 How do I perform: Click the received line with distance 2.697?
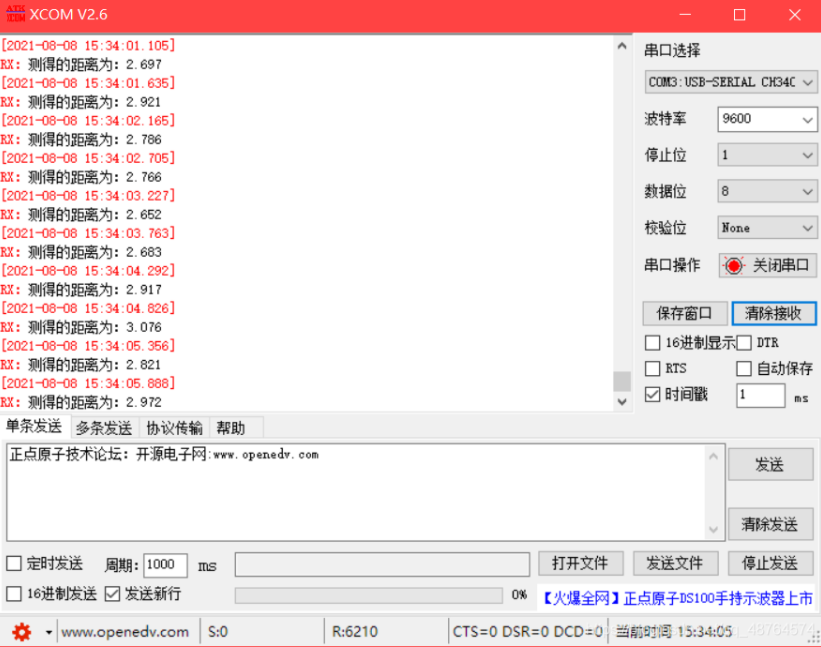[81, 64]
